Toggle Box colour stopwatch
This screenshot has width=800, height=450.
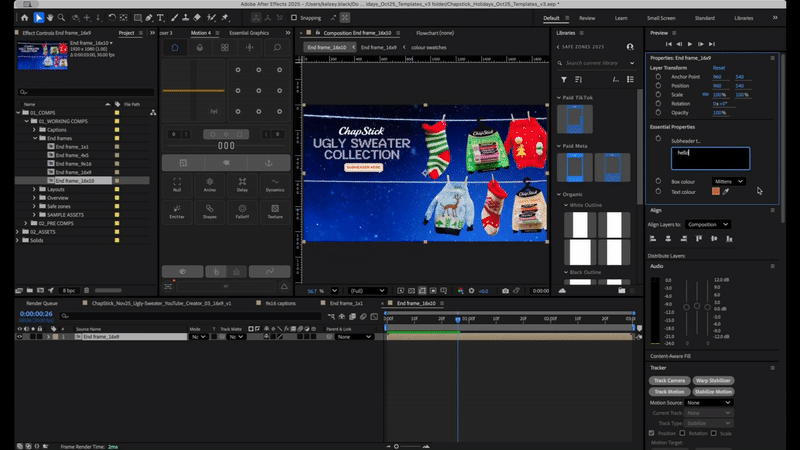(x=658, y=181)
